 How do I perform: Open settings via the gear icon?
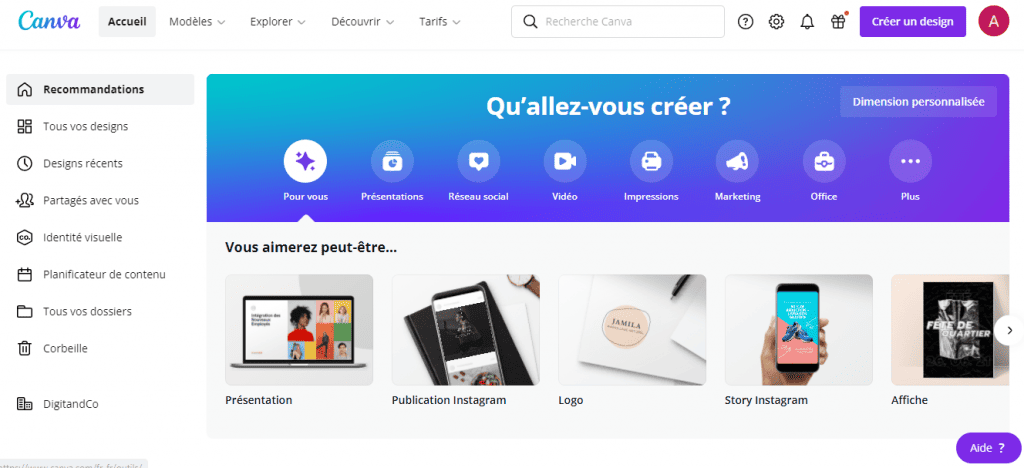(776, 22)
